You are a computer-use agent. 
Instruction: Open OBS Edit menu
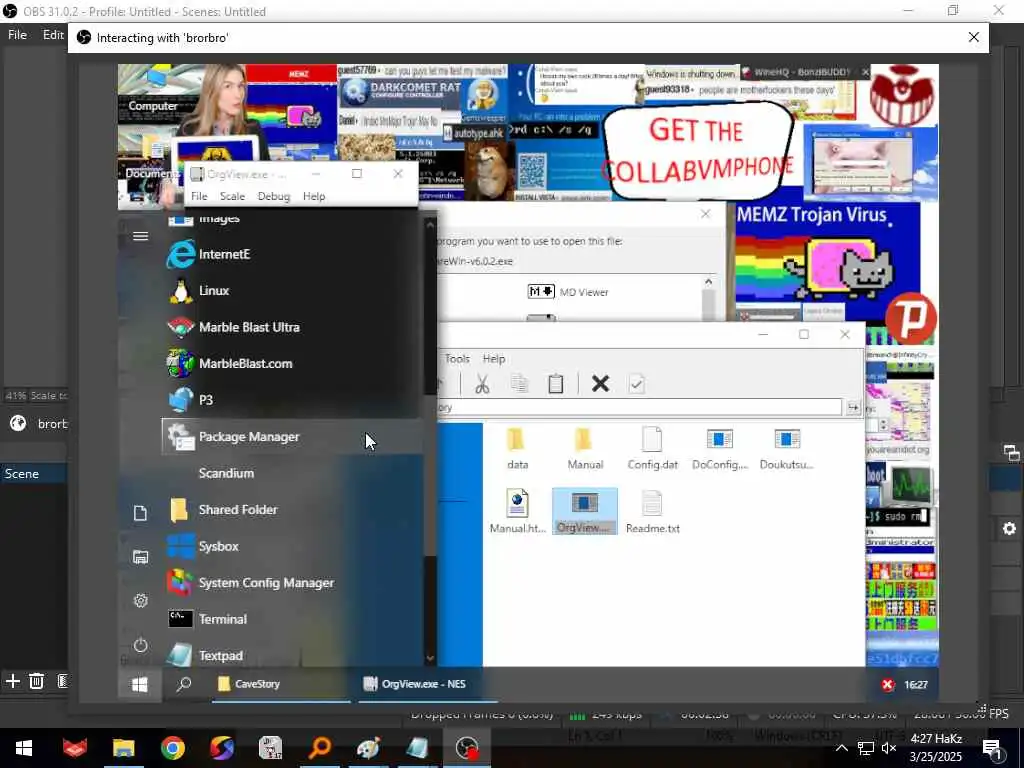53,35
